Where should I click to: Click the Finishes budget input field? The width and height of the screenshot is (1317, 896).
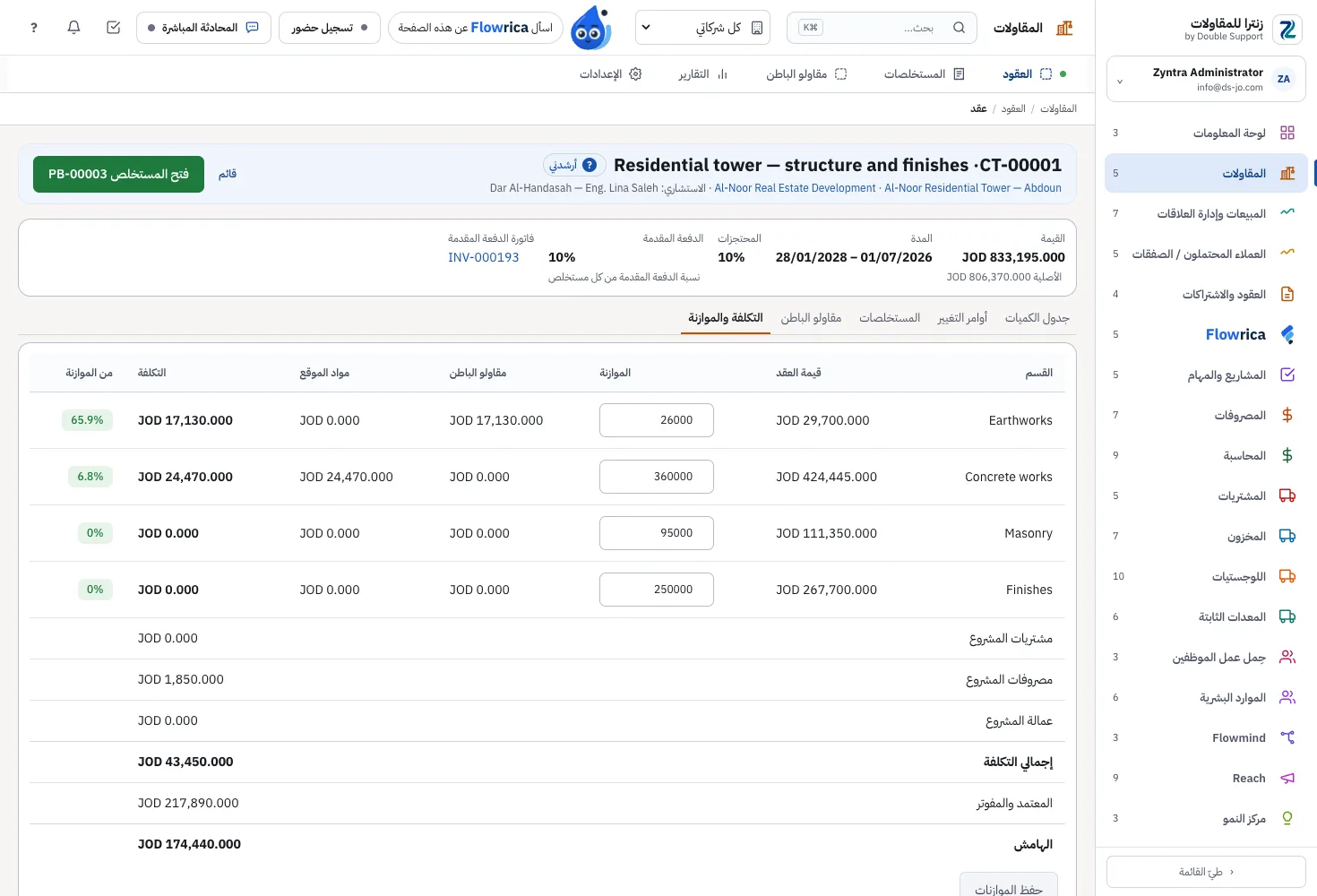click(657, 590)
